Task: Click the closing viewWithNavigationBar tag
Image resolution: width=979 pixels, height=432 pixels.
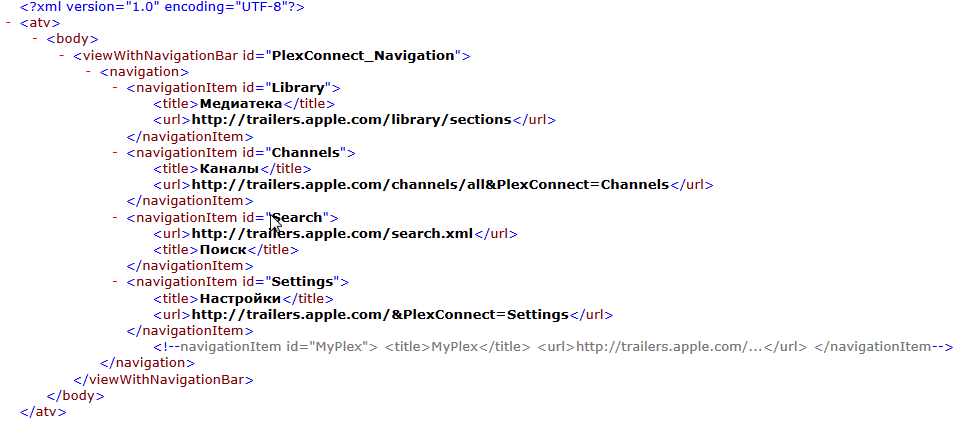Action: click(164, 380)
